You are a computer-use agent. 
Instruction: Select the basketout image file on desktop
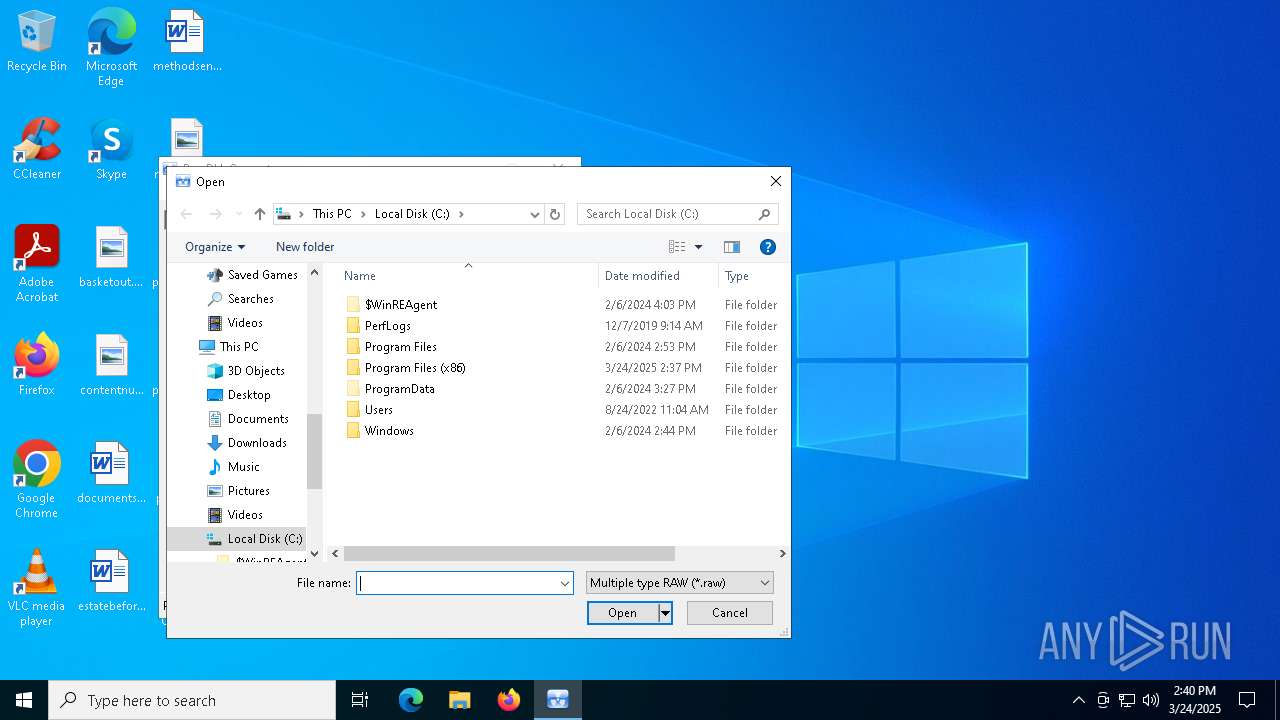tap(111, 258)
